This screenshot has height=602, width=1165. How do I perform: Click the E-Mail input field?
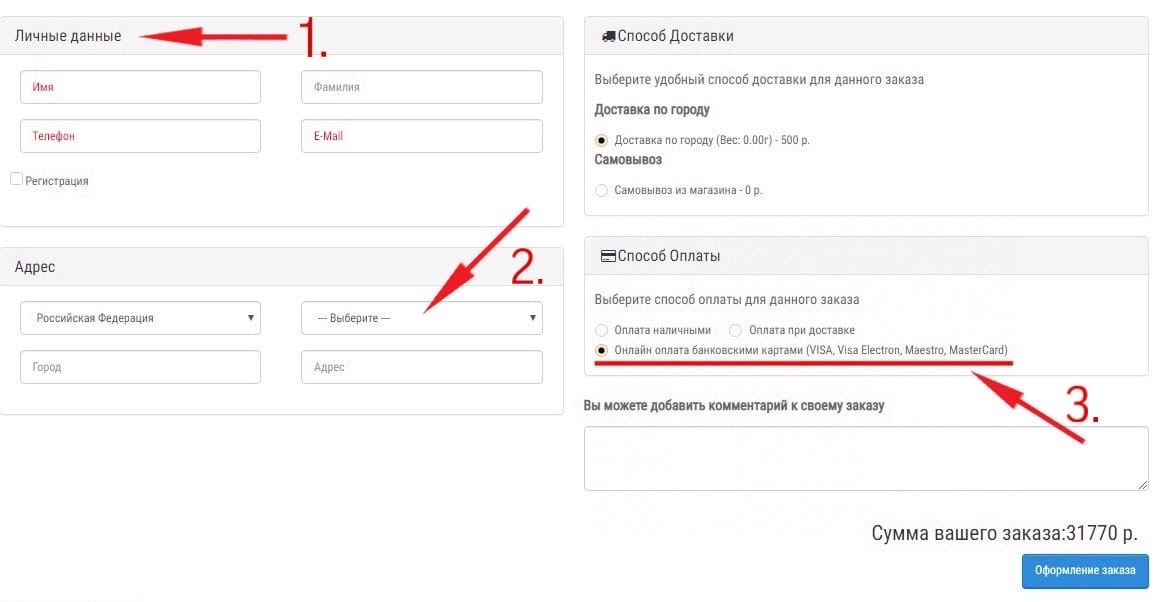coord(422,136)
